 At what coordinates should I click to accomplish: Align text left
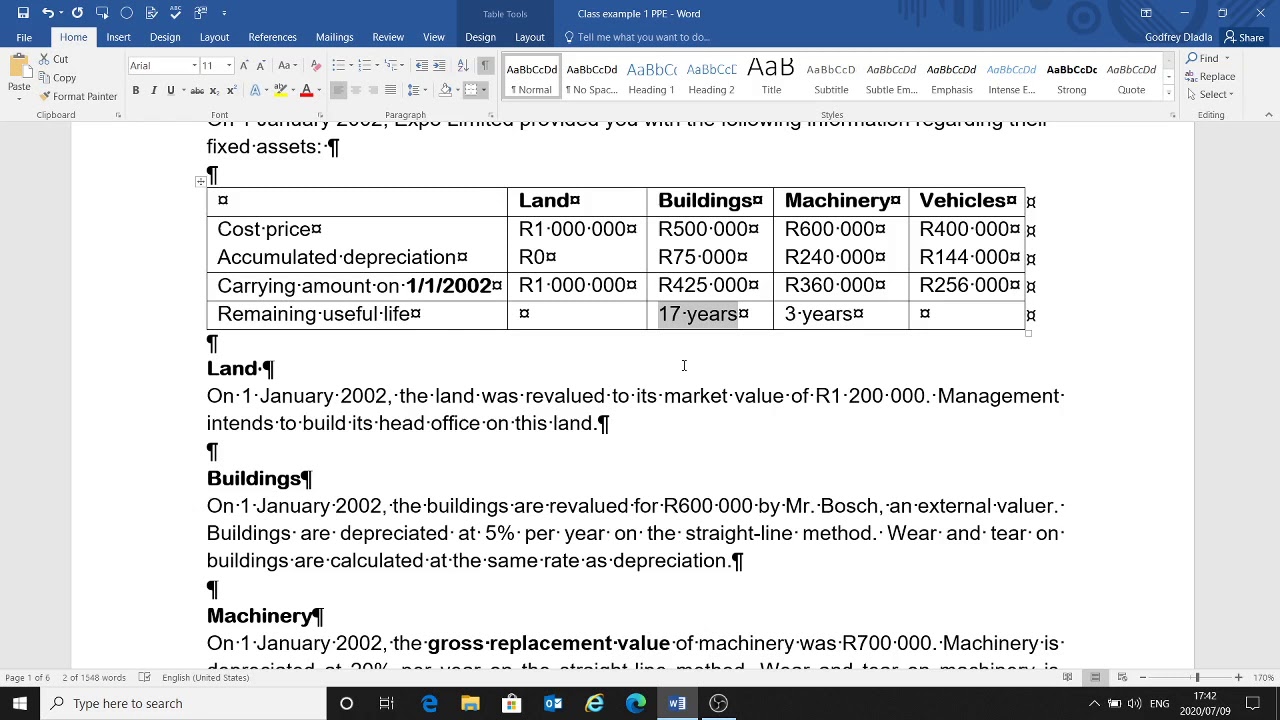[x=338, y=90]
